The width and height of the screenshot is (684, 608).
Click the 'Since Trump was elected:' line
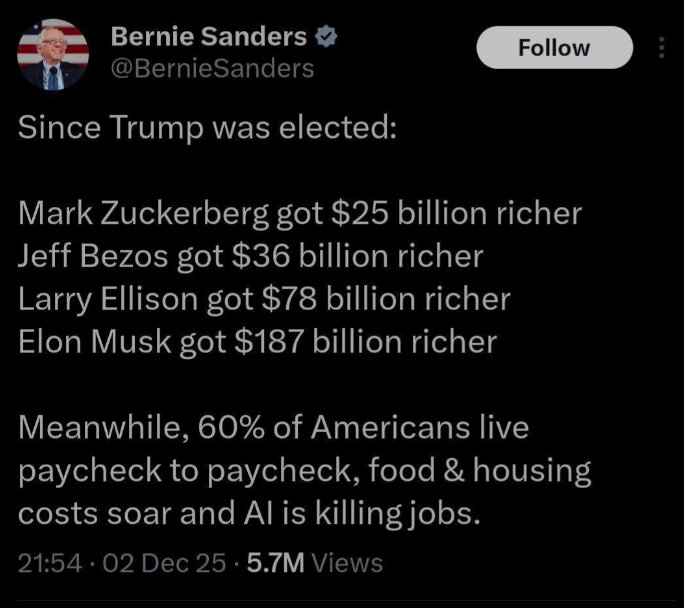coord(207,131)
